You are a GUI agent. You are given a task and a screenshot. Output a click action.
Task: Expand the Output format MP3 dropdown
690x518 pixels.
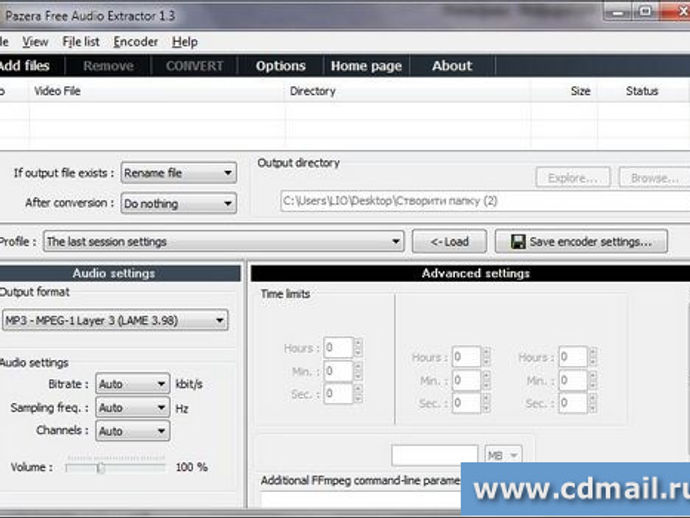coord(115,320)
